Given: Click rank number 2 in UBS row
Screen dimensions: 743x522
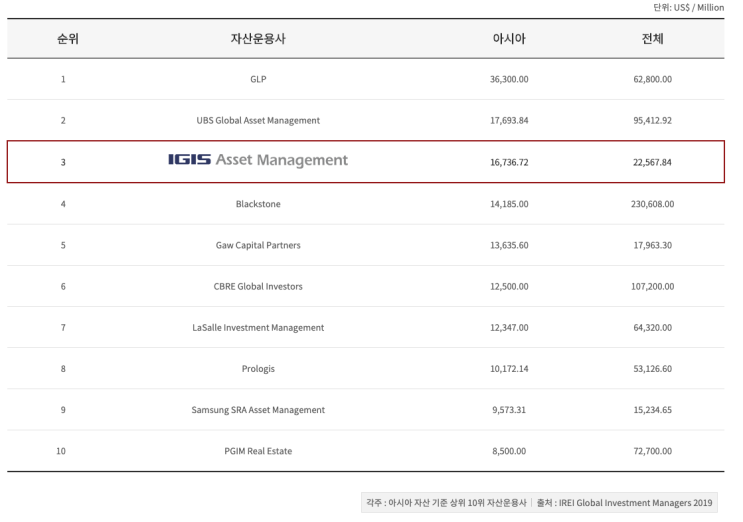Looking at the screenshot, I should pyautogui.click(x=63, y=120).
